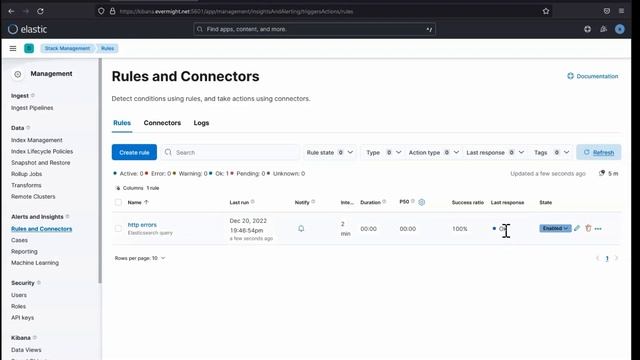Go to Index Management
Screen dimensions: 640x360
coord(37,140)
